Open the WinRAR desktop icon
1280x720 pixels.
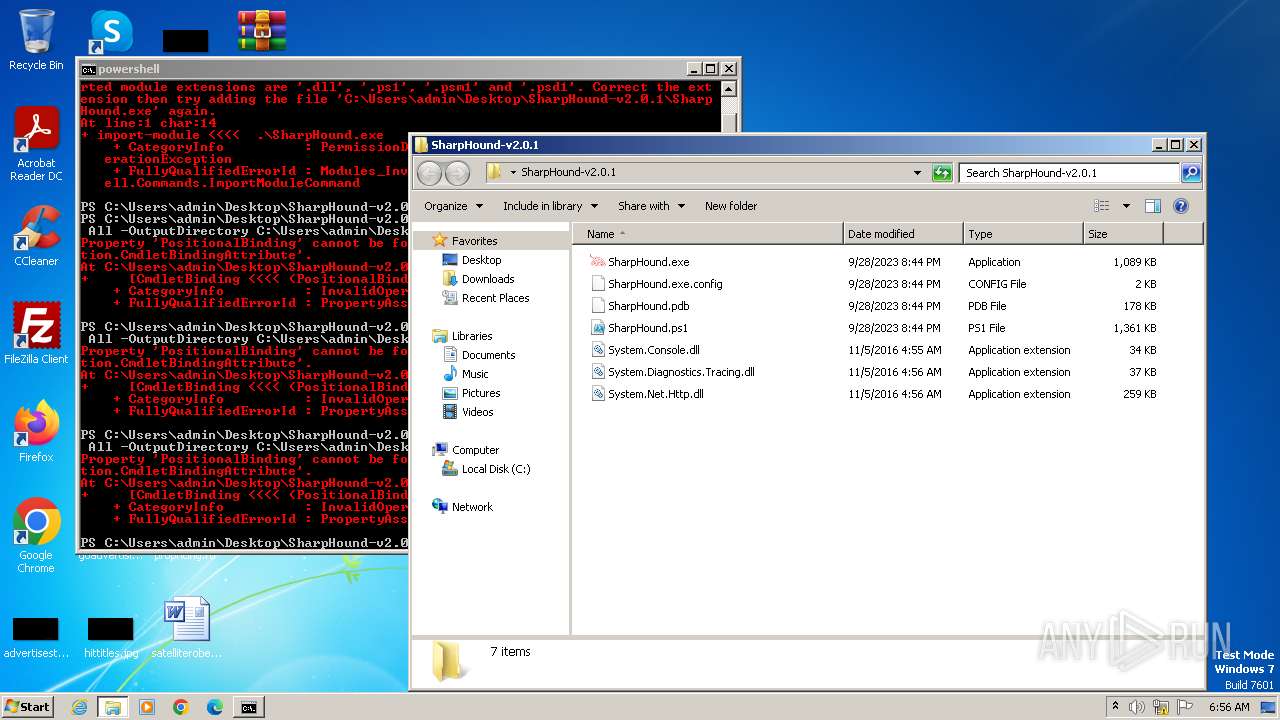262,31
